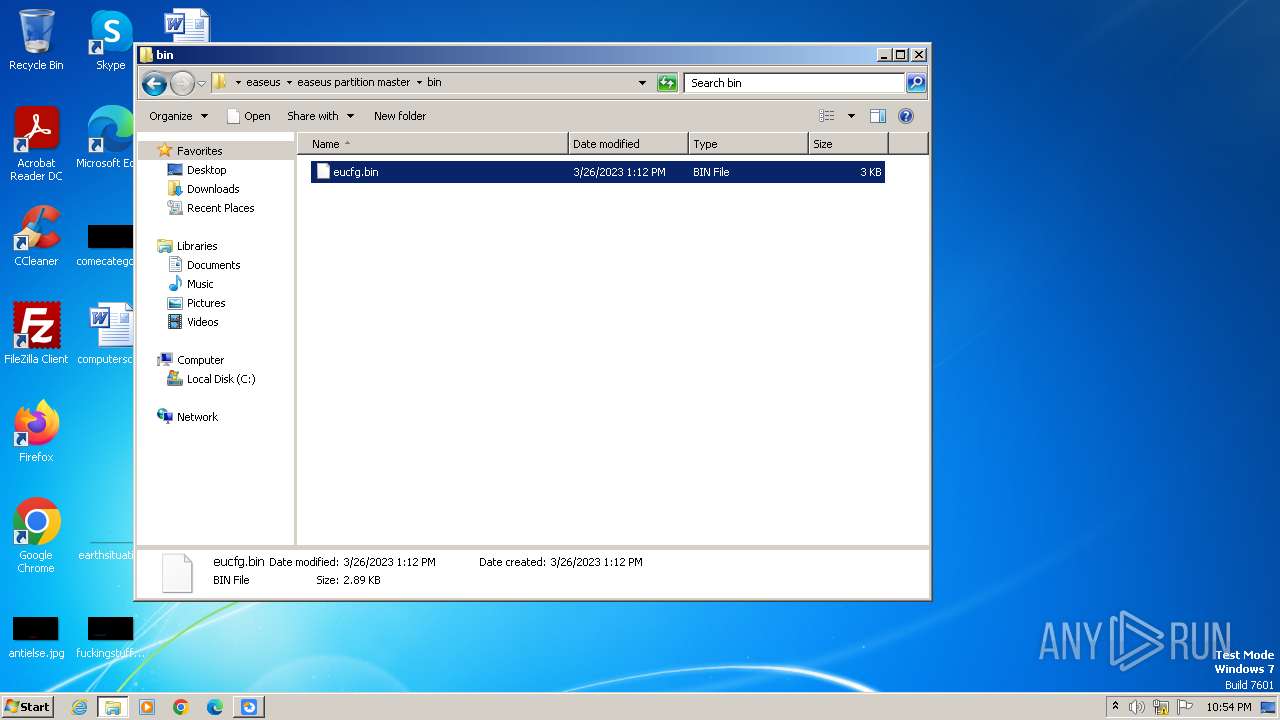Click the volume speaker tray icon

(1137, 707)
